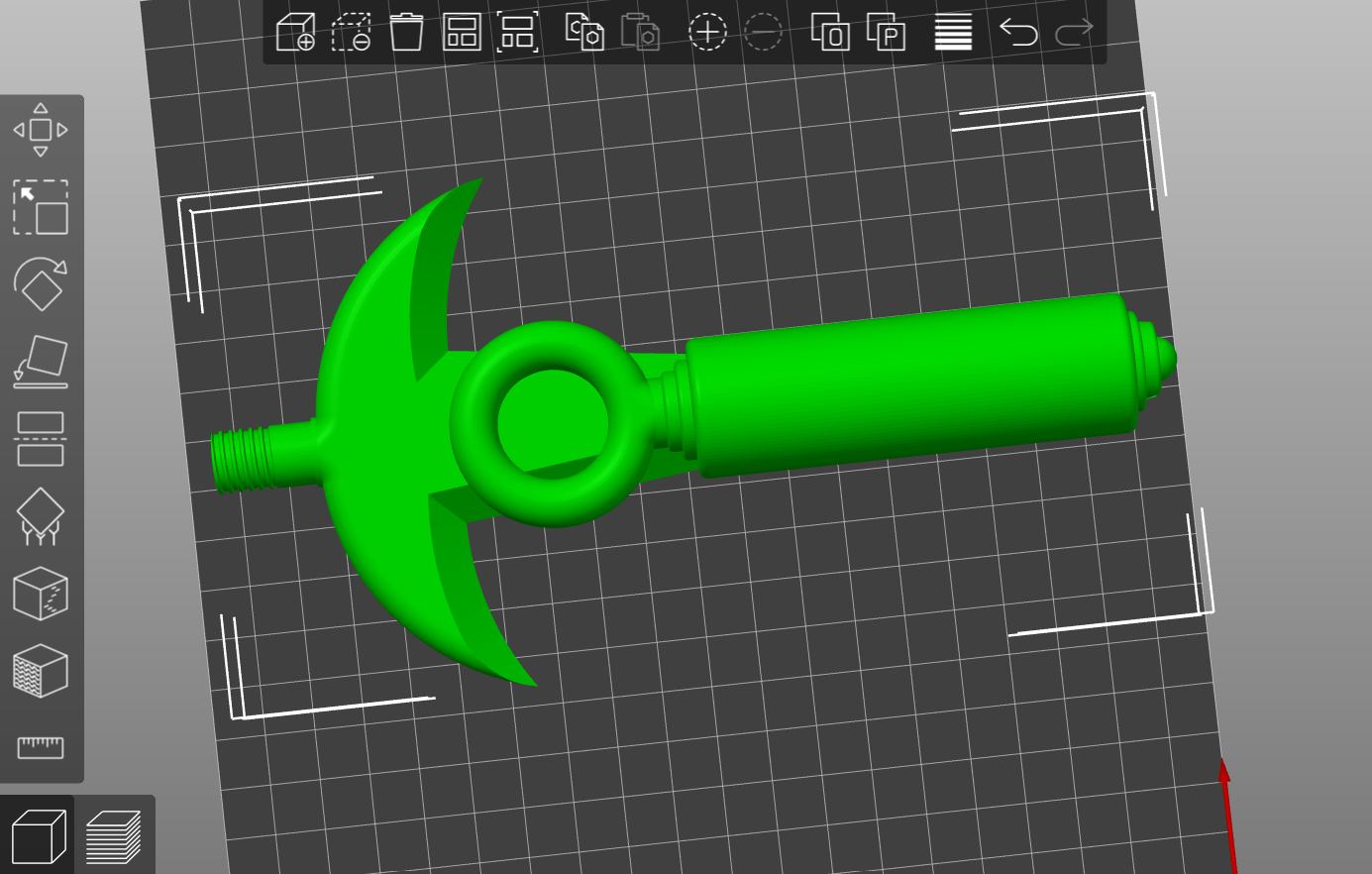Split the model to parts
Screen dimensions: 1372x874
pyautogui.click(x=886, y=32)
